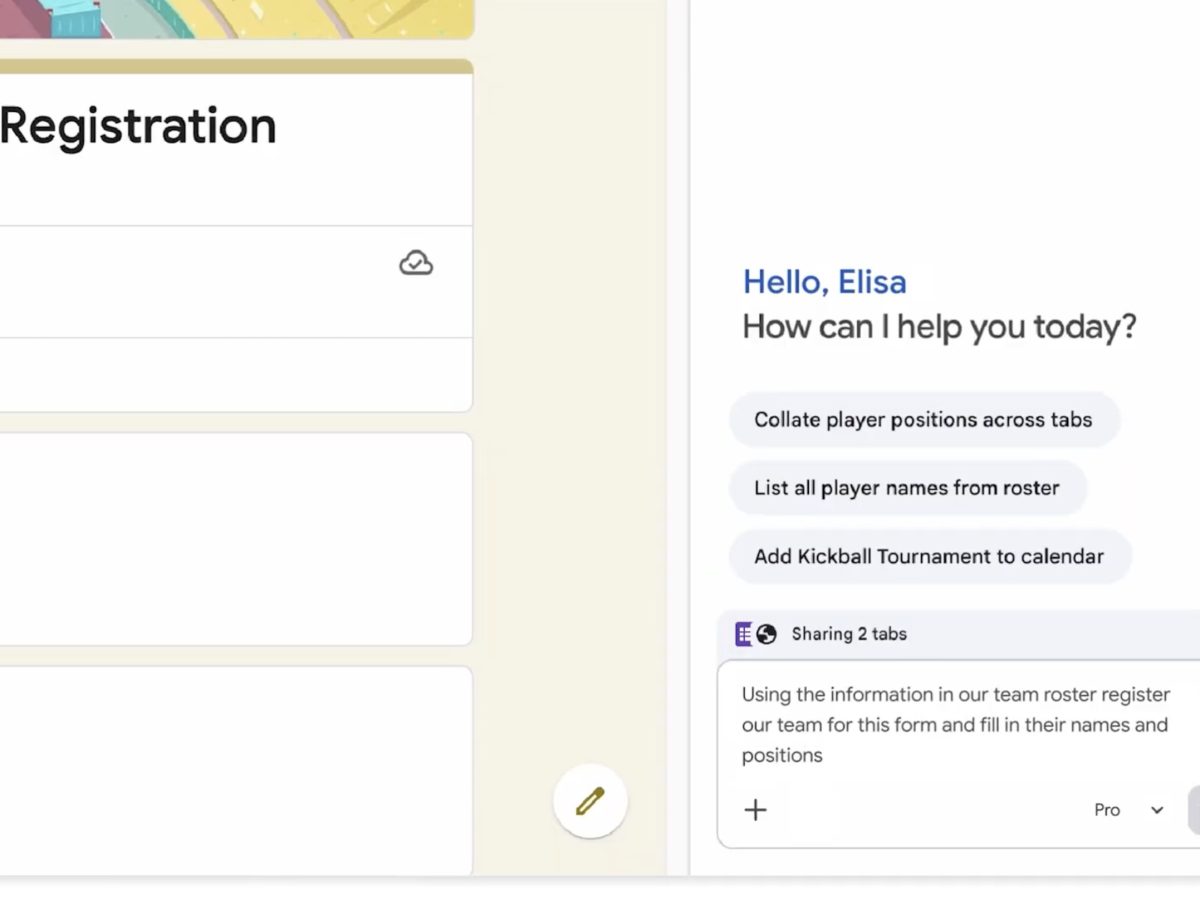Click the pencil edit floating button

tap(590, 801)
